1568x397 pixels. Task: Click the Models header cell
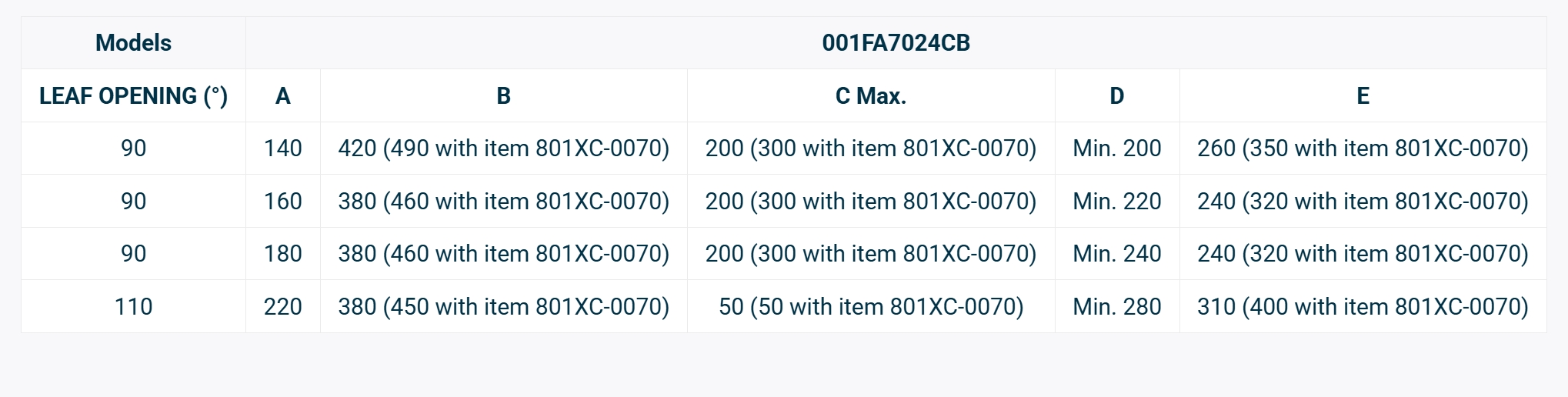coord(133,43)
